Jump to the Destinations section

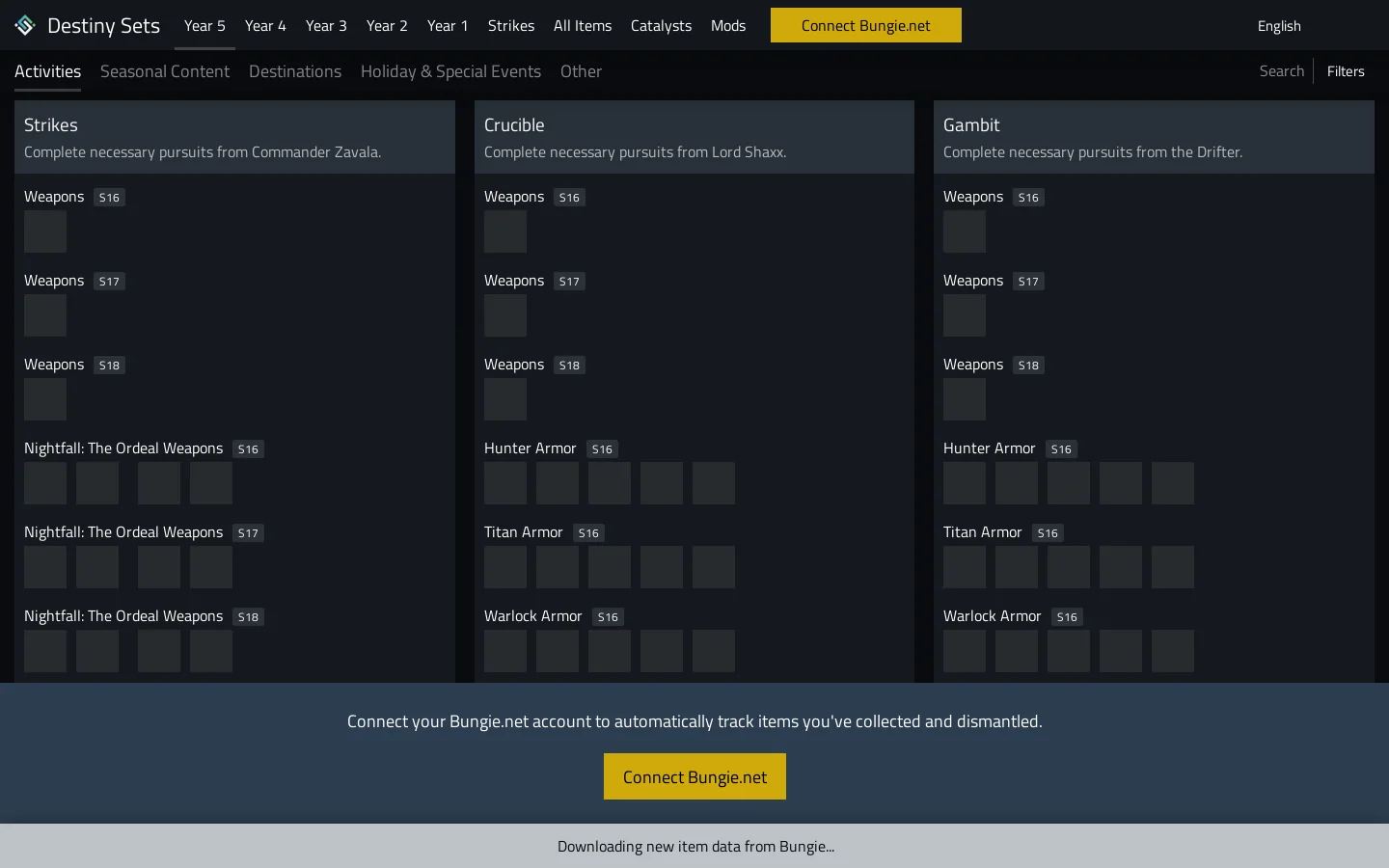pos(295,71)
